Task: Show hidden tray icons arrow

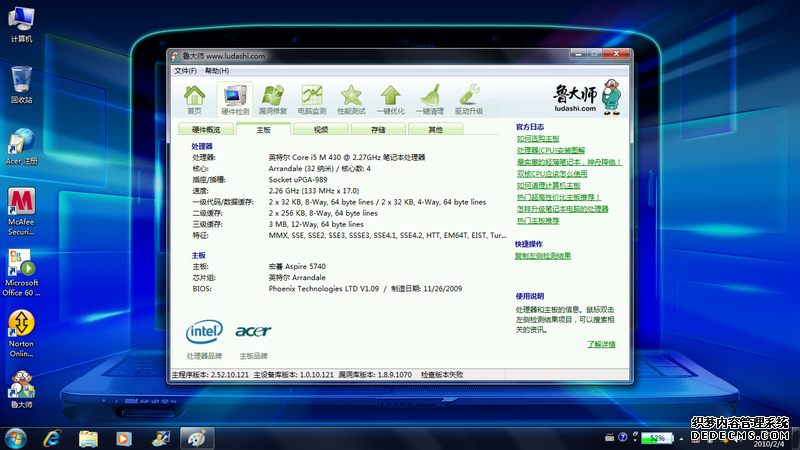Action: click(681, 438)
